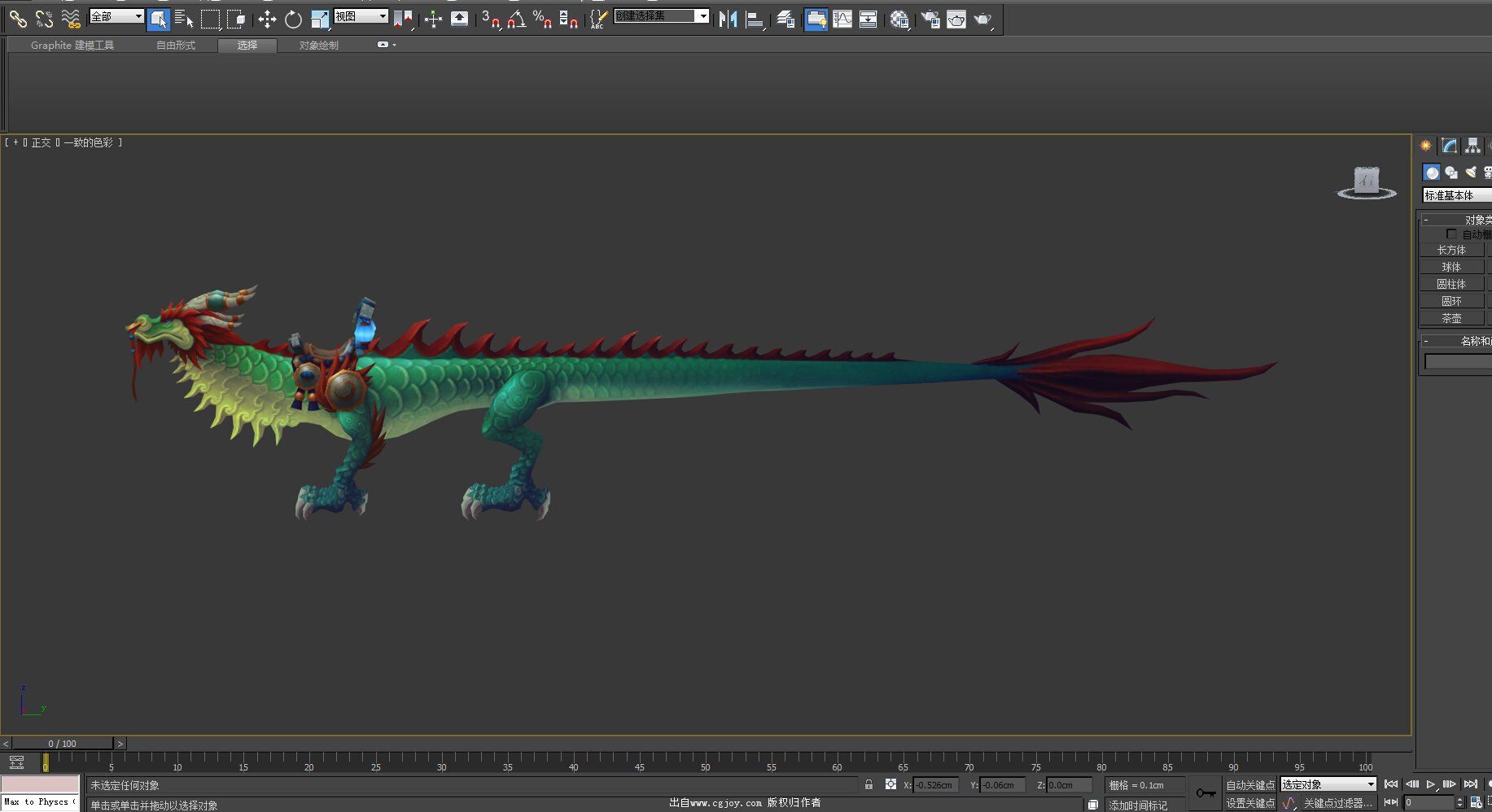Toggle the Window/Crossing selection icon
This screenshot has width=1492, height=812.
(x=236, y=19)
